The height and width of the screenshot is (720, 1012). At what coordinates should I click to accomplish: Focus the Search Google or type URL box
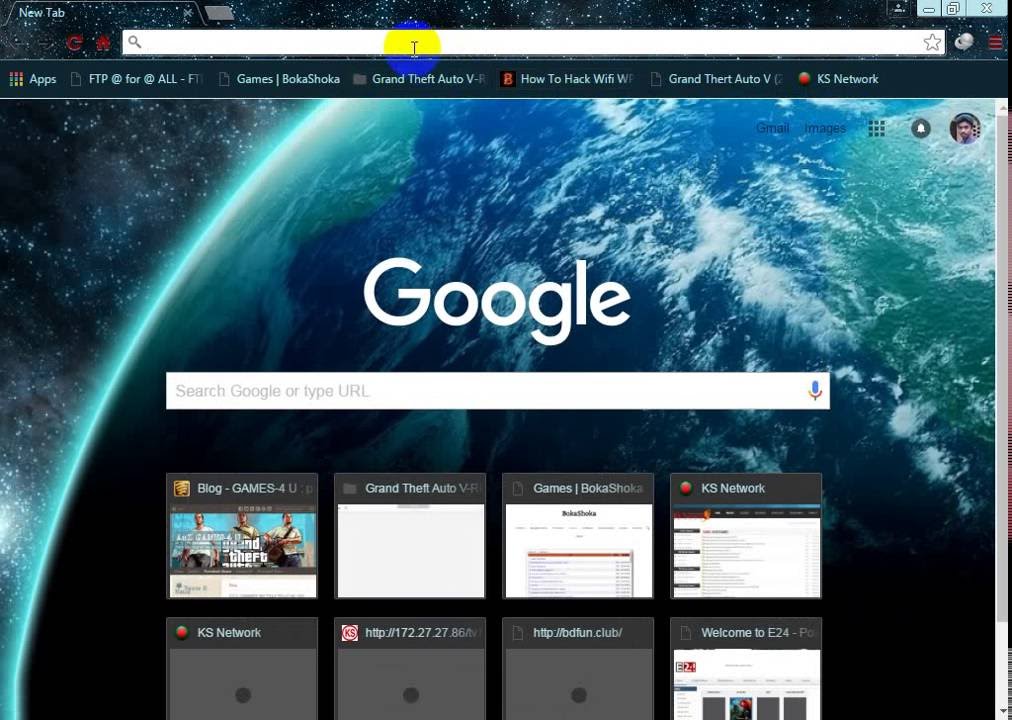498,390
